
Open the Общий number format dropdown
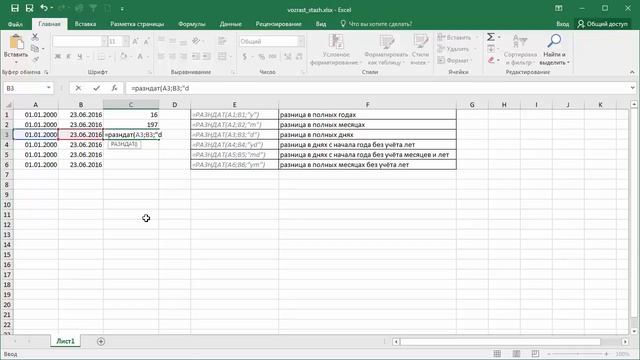click(301, 41)
